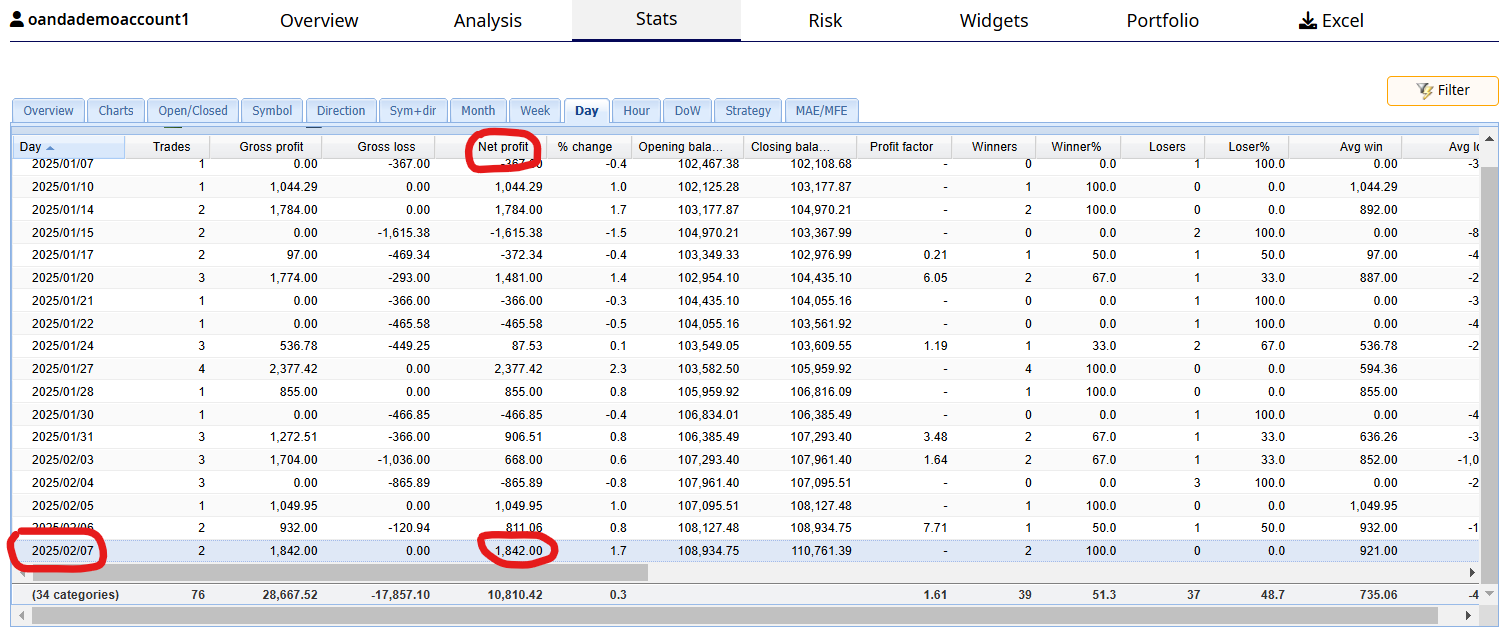Image resolution: width=1507 pixels, height=632 pixels.
Task: Select the 2025/01/27 day row
Action: coord(745,369)
